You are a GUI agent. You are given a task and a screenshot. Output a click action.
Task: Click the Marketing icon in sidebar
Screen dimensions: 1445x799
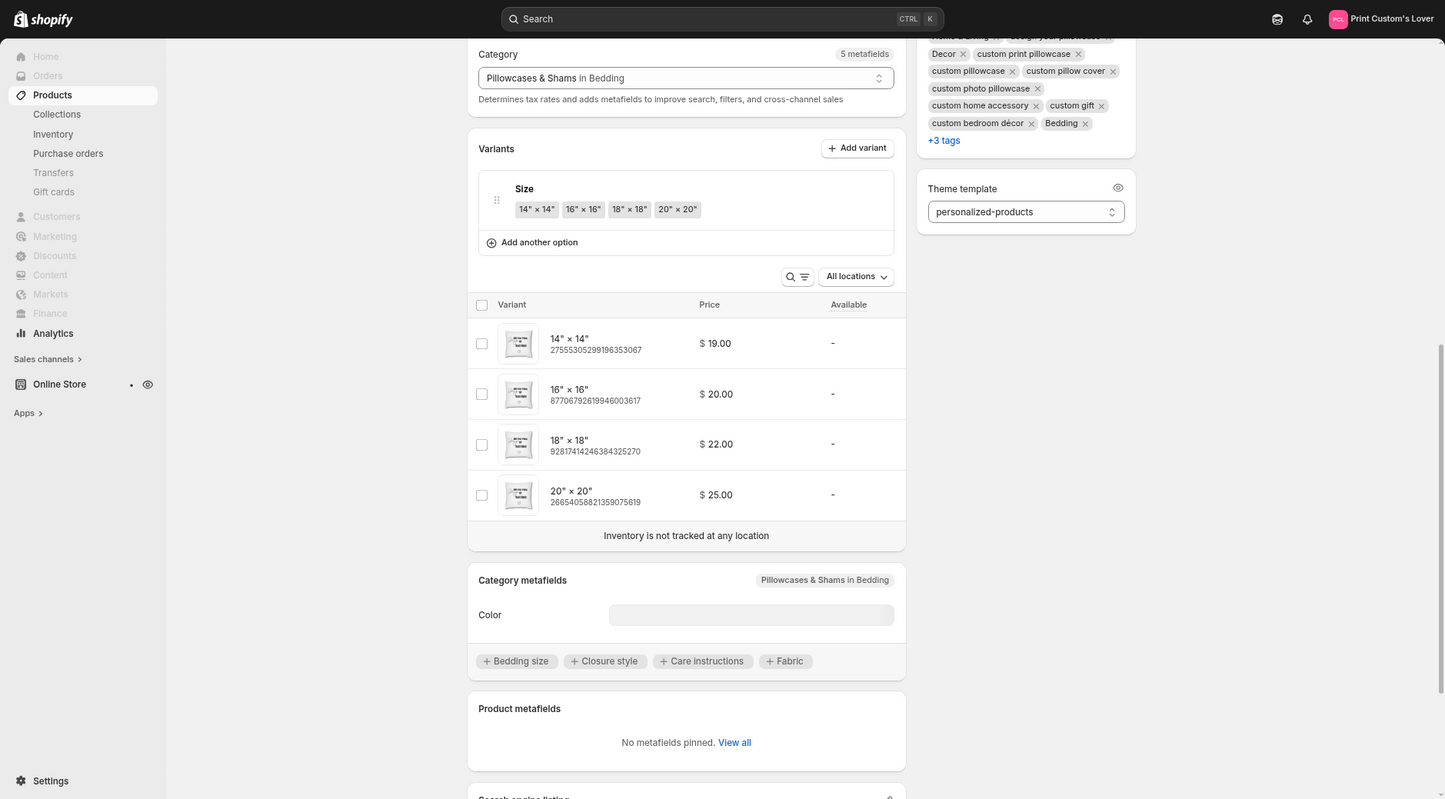pyautogui.click(x=21, y=237)
